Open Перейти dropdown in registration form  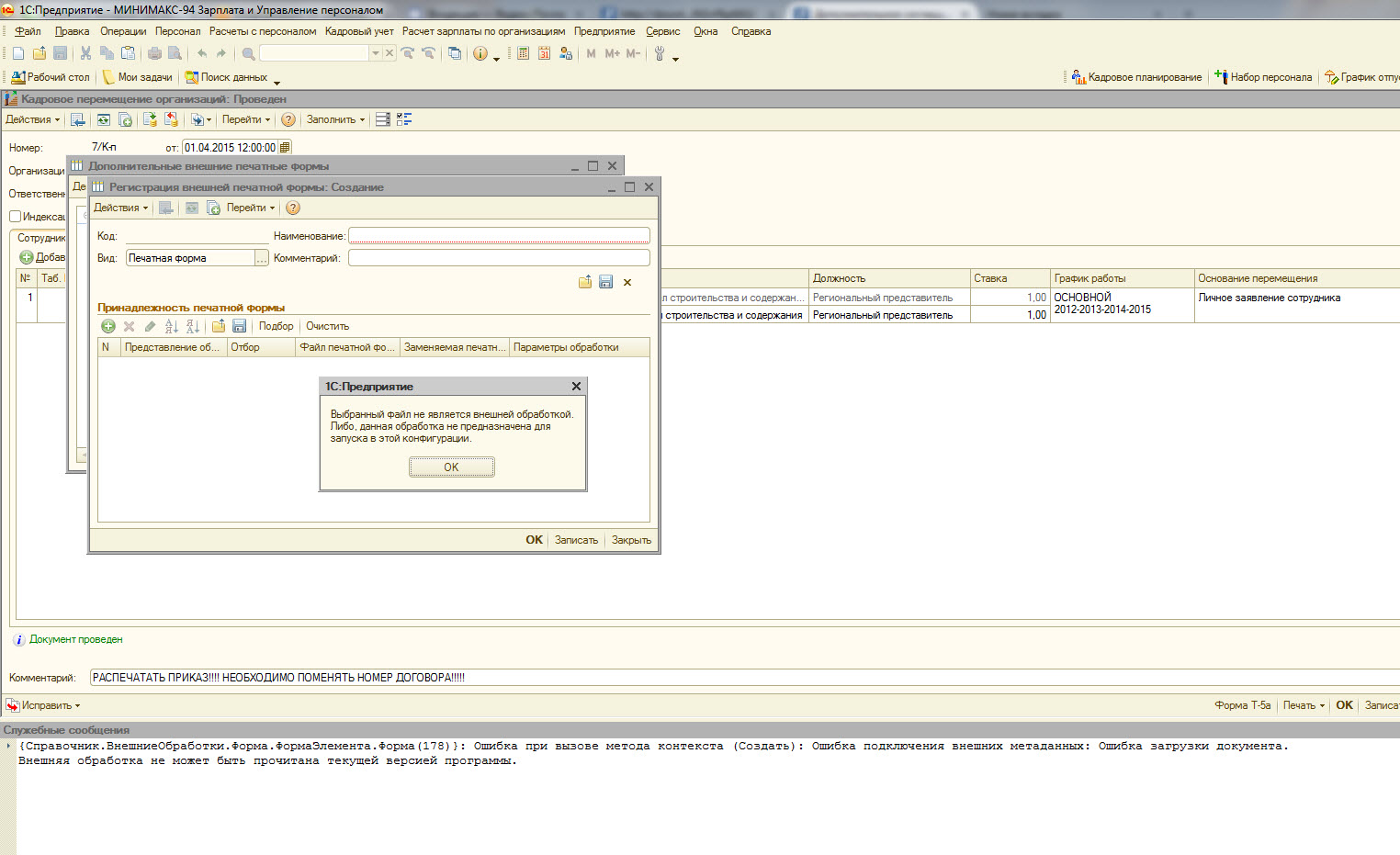click(x=251, y=208)
